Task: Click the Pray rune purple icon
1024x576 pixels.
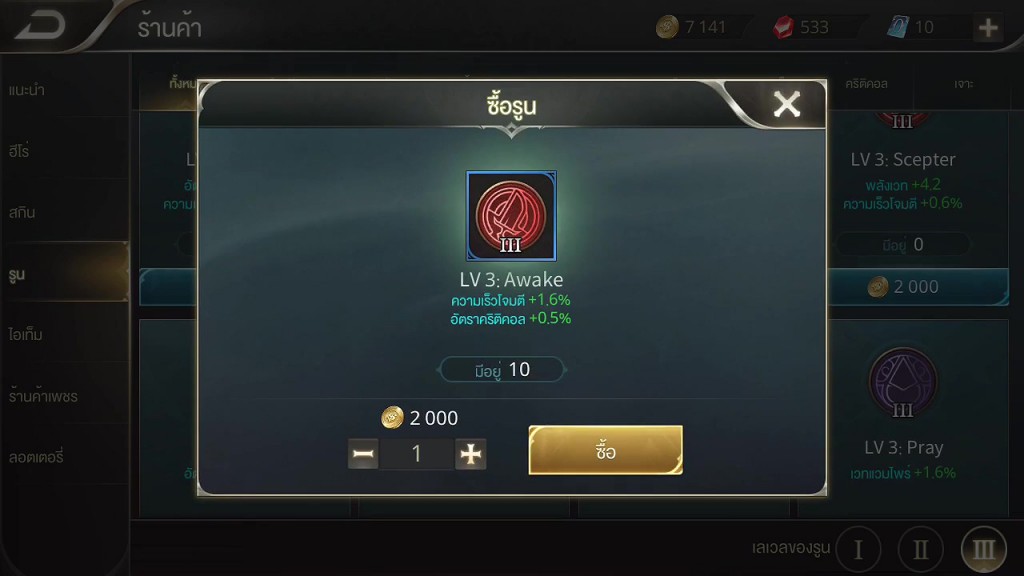Action: click(x=903, y=382)
